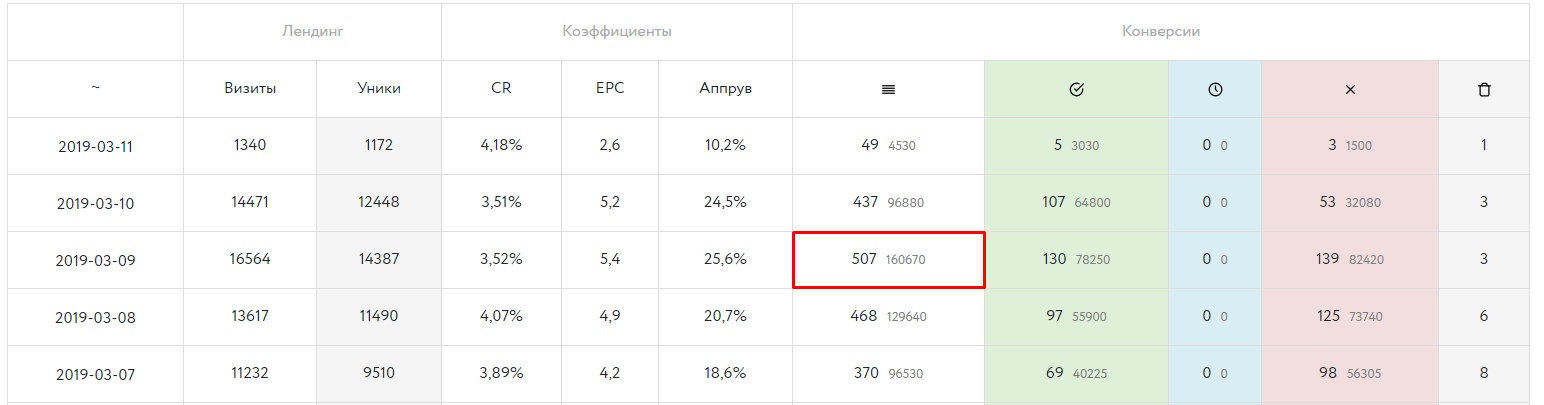Sort by the Визиты column header

pos(250,88)
